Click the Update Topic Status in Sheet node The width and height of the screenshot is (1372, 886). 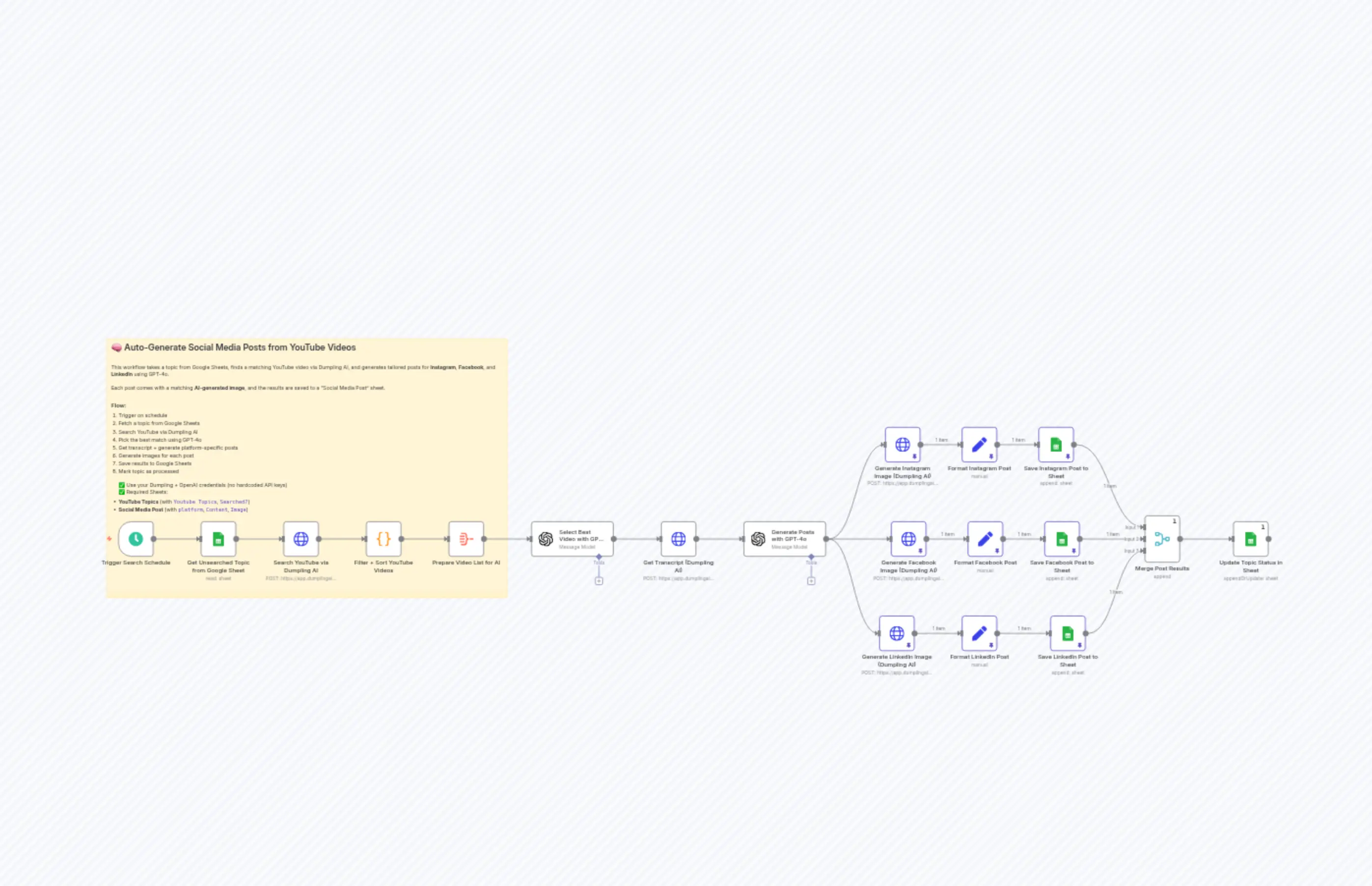coord(1250,539)
